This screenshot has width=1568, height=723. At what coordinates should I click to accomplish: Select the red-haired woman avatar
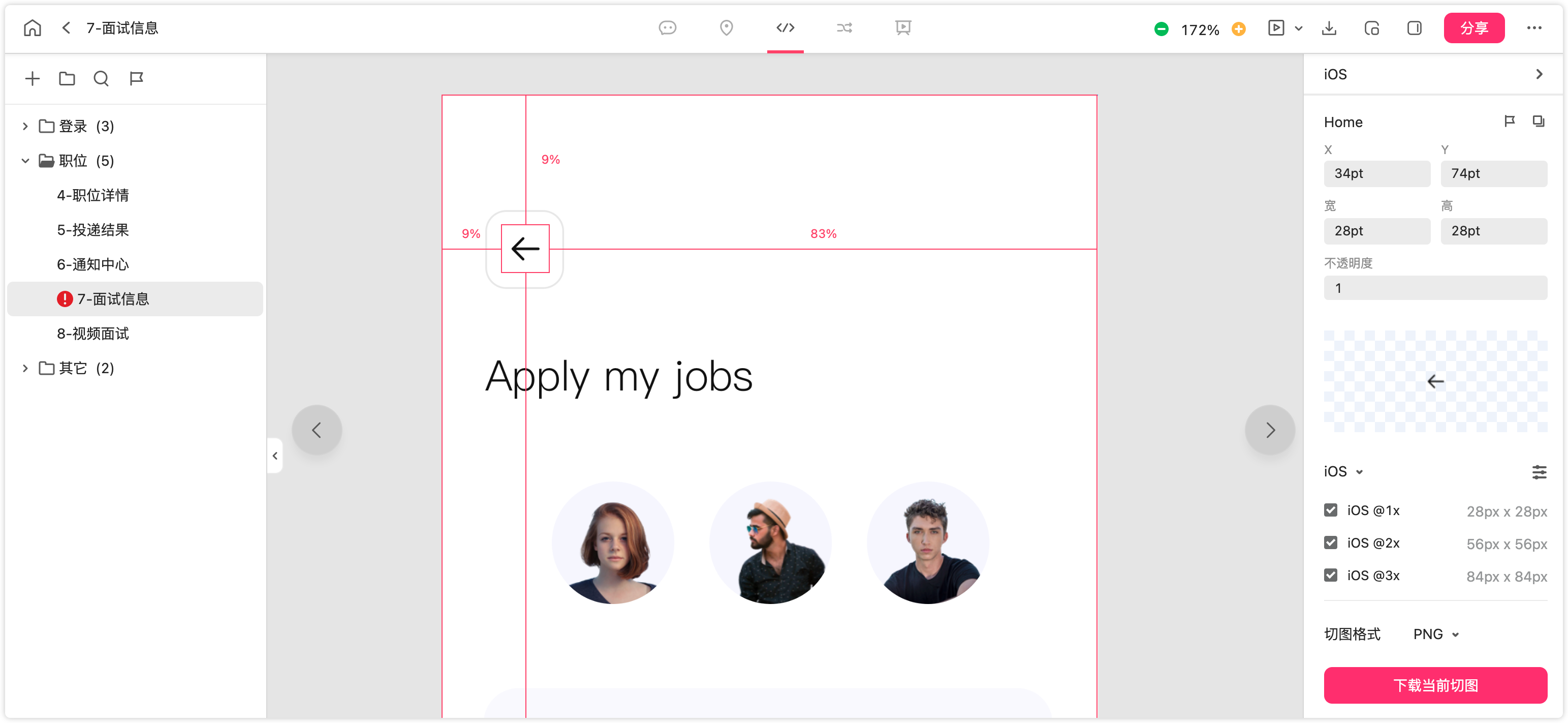613,544
